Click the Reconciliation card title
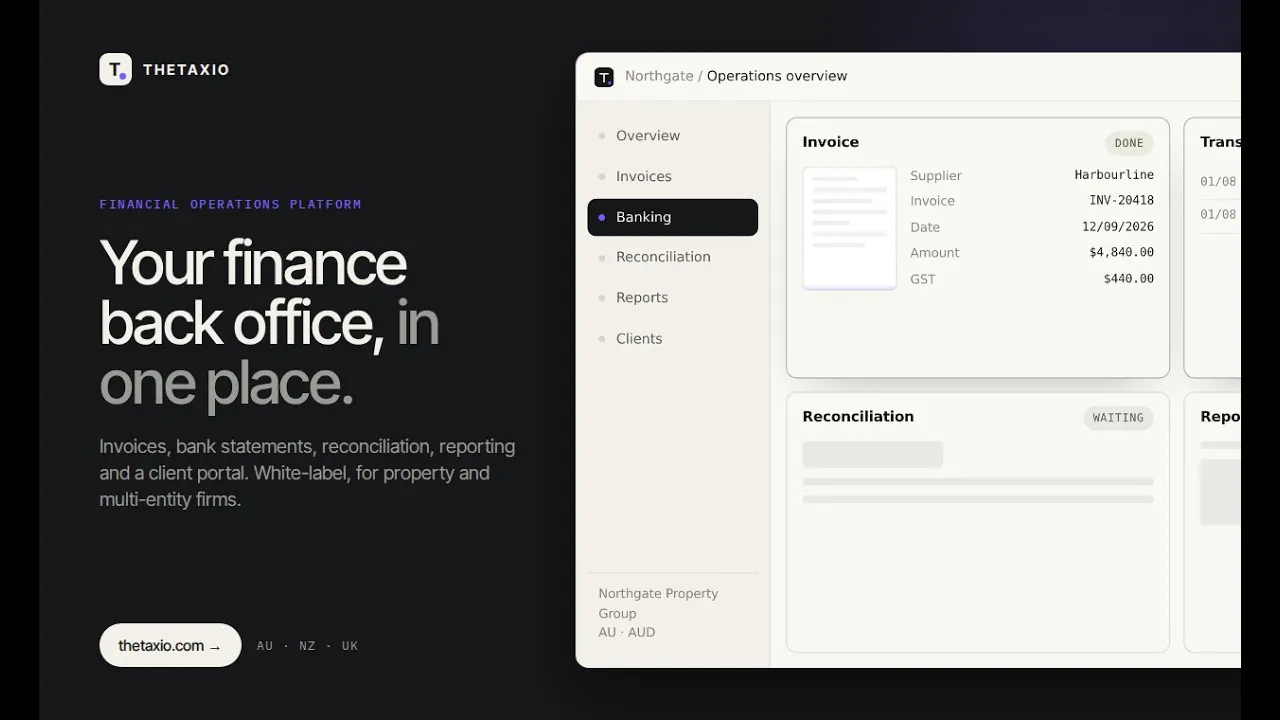The width and height of the screenshot is (1280, 720). click(858, 417)
